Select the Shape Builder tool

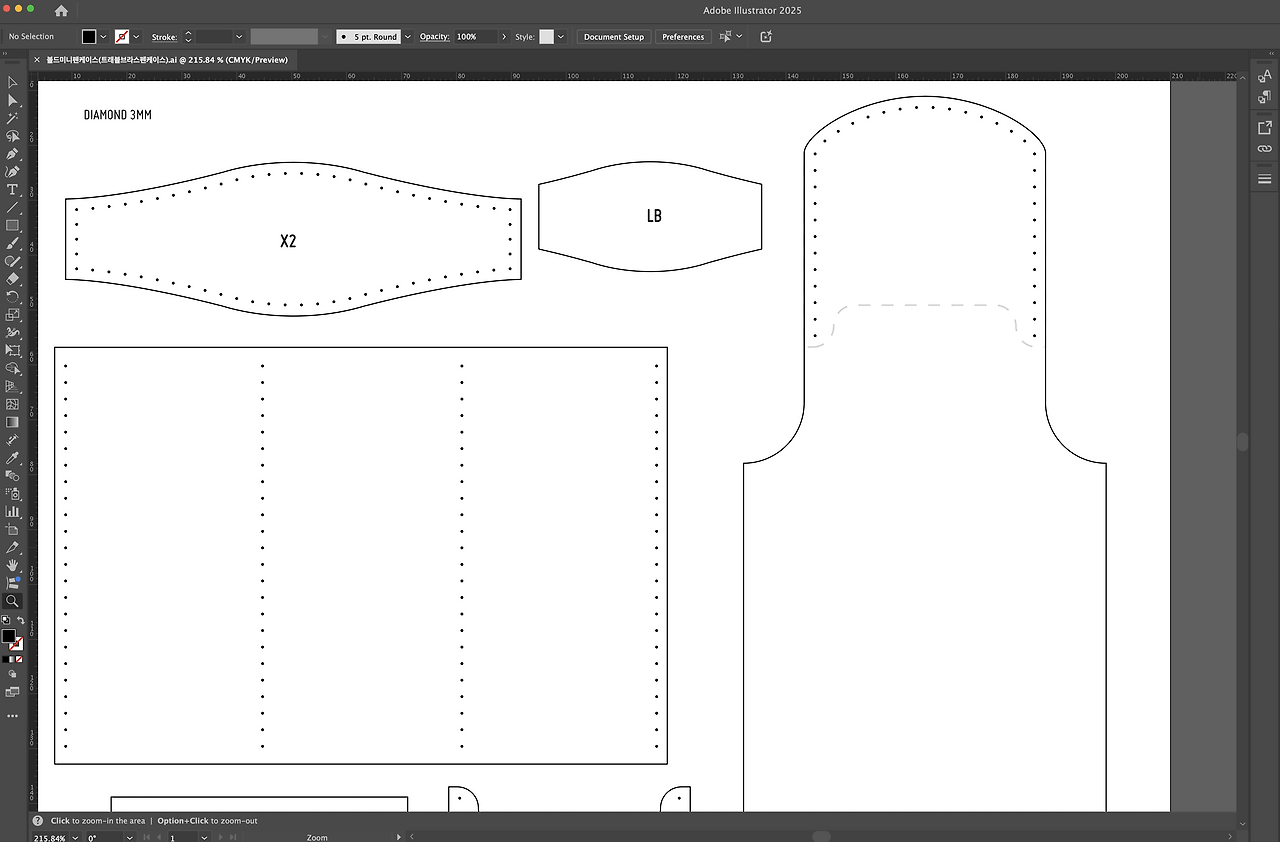(x=13, y=369)
